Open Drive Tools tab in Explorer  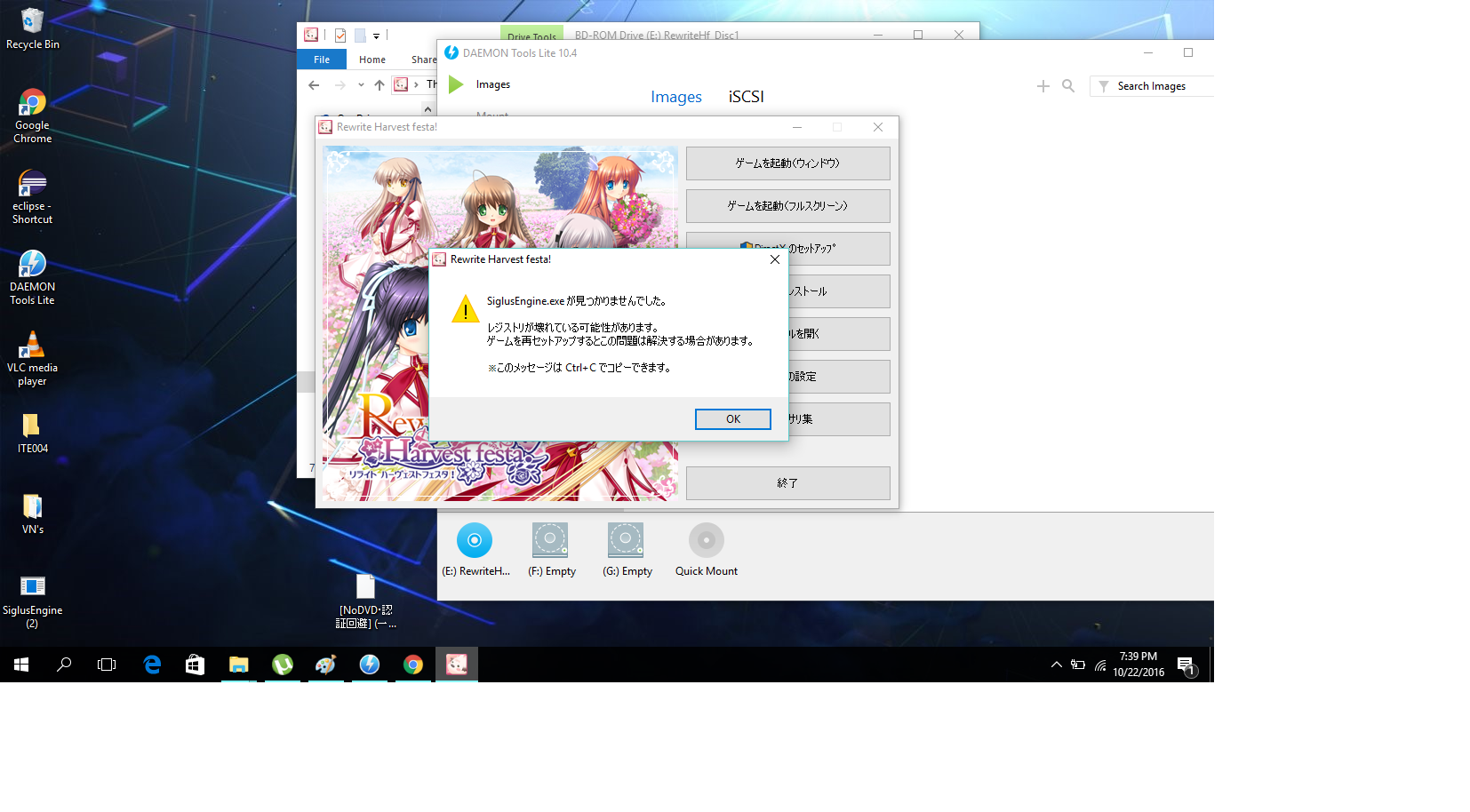531,35
